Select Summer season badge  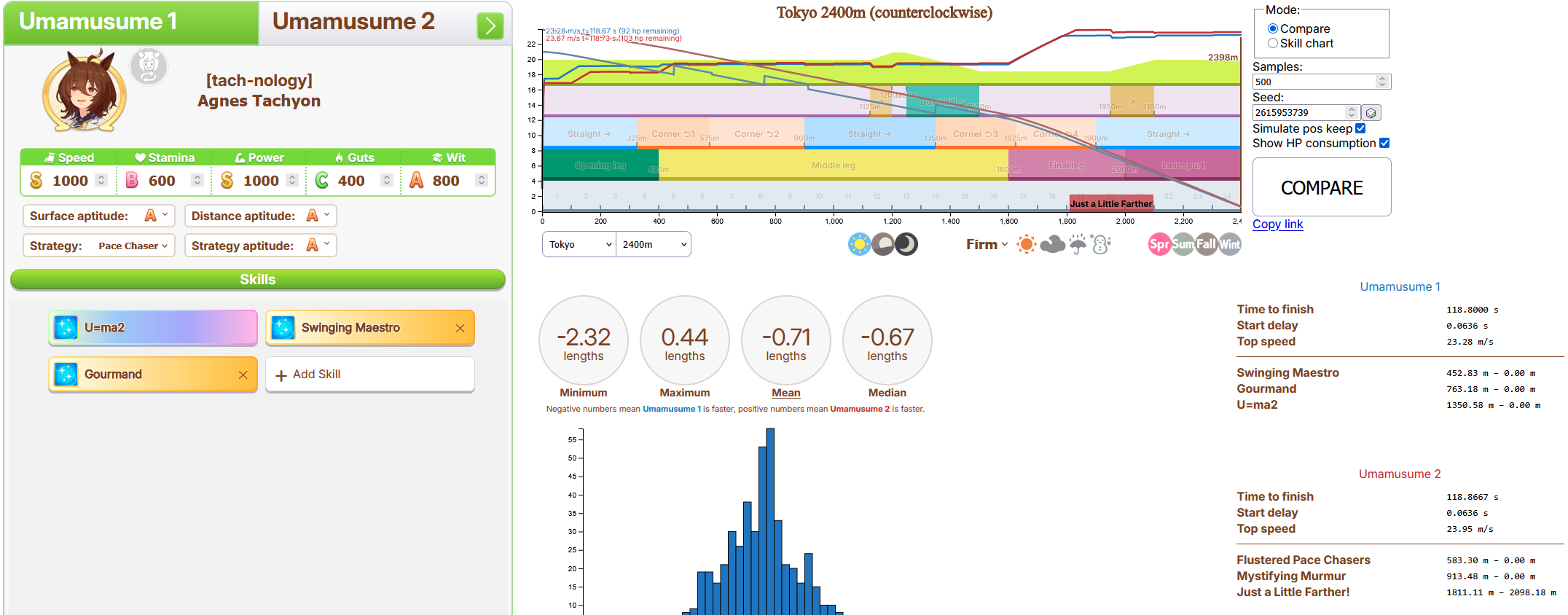(1183, 244)
